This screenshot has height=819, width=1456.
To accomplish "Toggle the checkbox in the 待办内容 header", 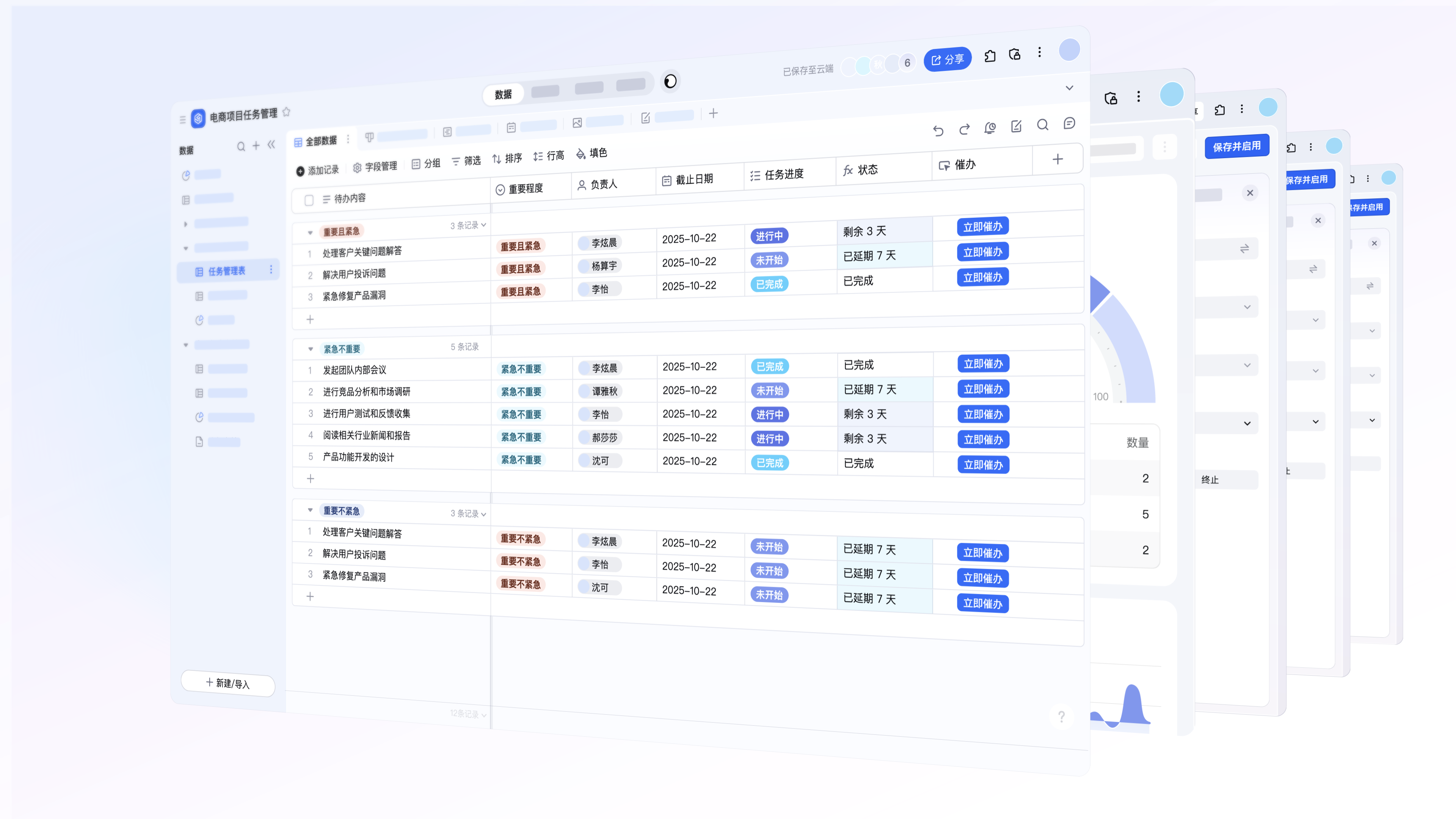I will point(309,200).
